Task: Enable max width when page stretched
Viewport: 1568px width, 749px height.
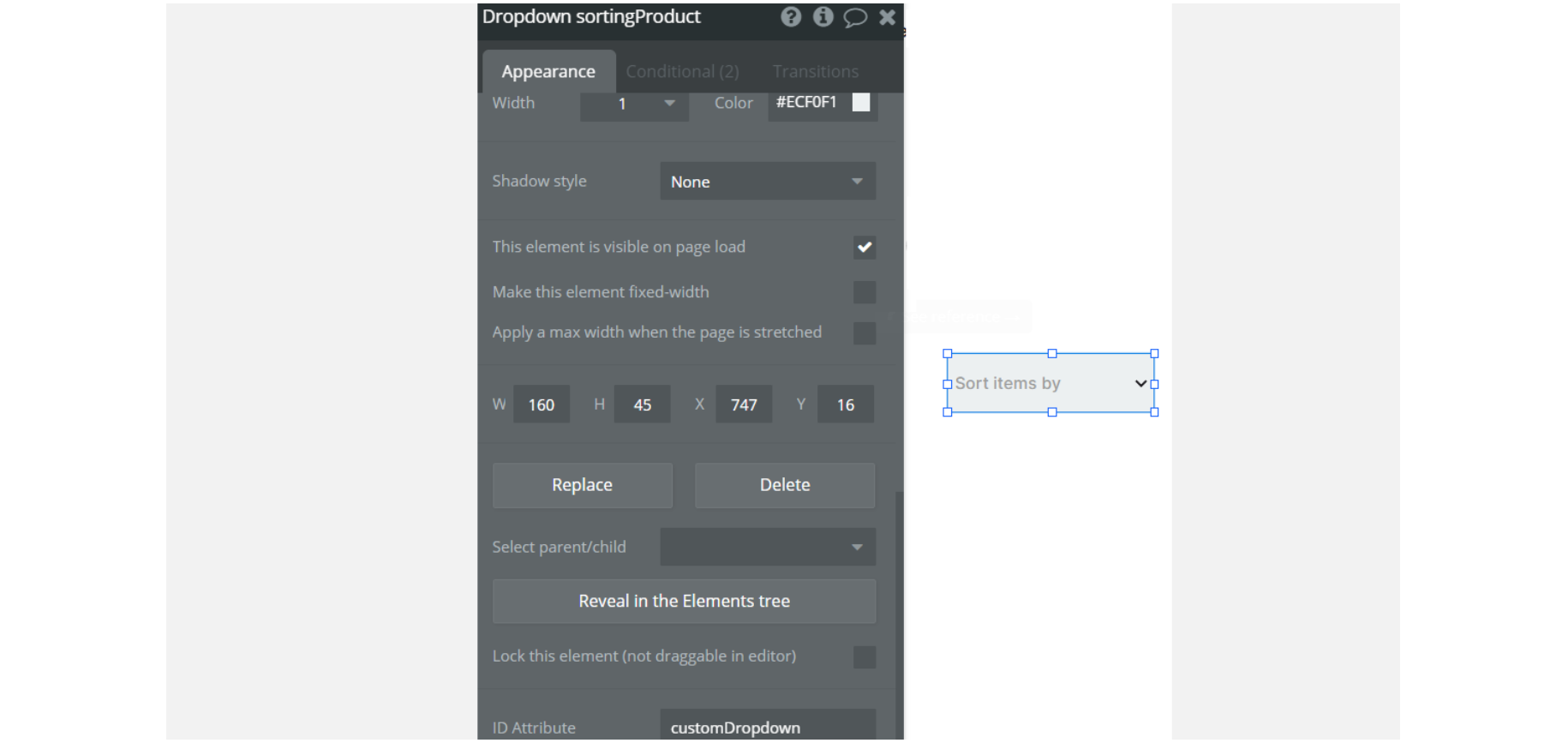Action: click(x=865, y=333)
